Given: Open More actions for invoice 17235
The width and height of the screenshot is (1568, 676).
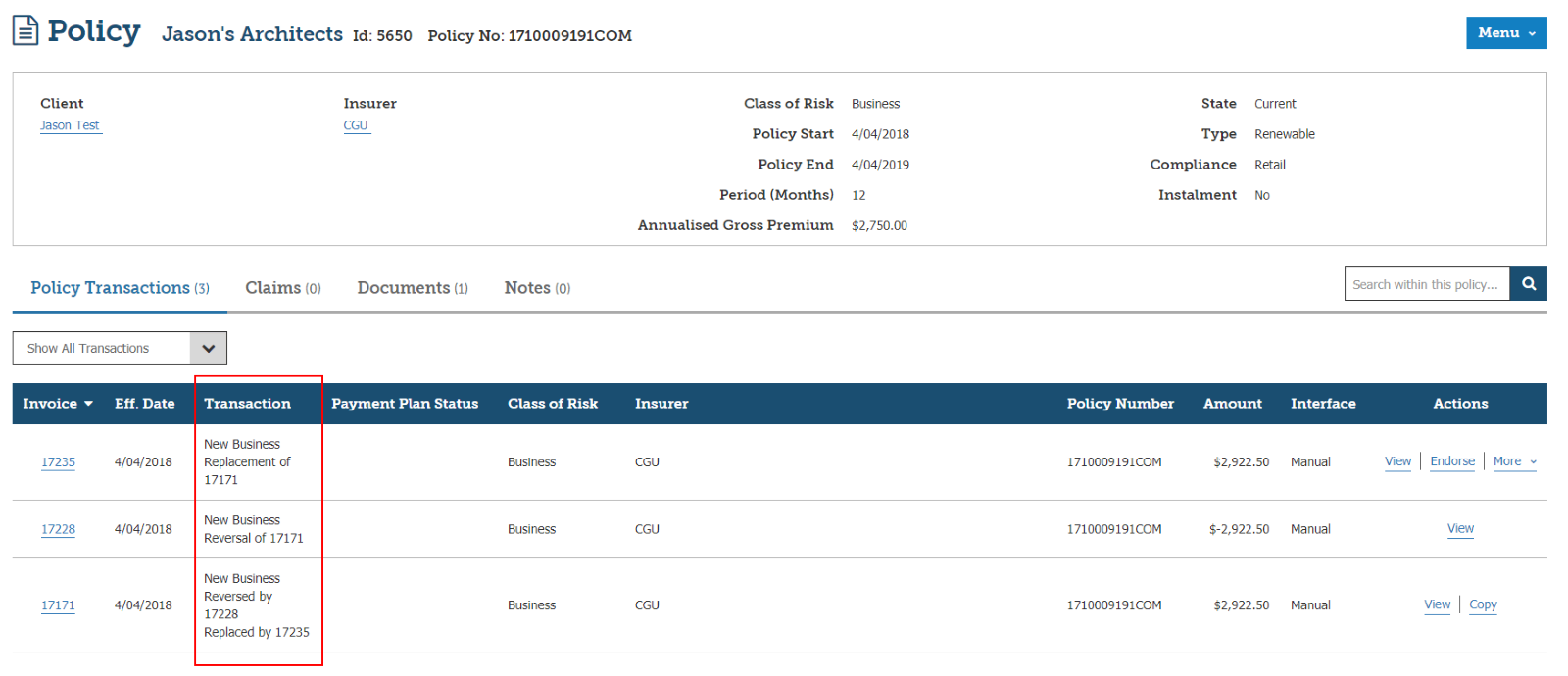Looking at the screenshot, I should click(x=1514, y=461).
